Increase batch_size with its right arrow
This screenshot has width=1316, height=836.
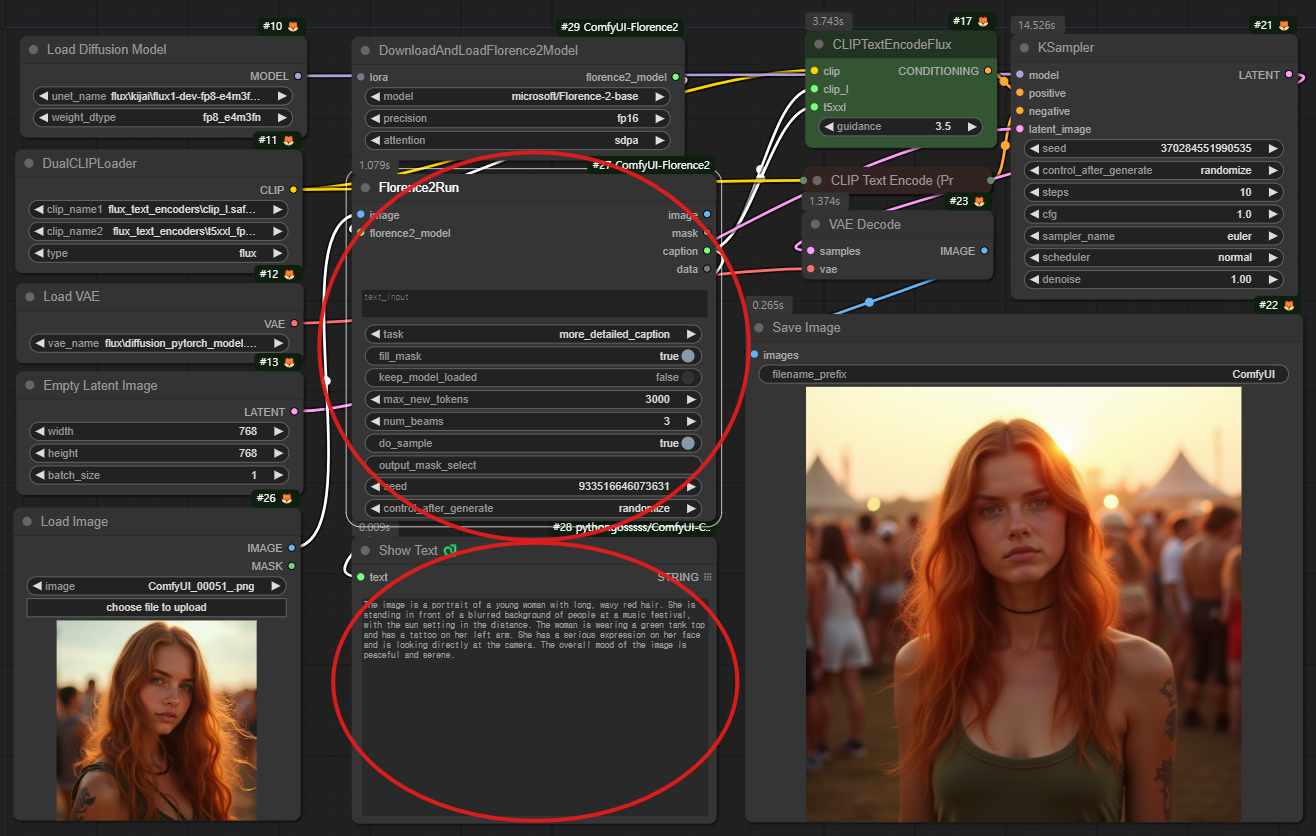pos(280,475)
